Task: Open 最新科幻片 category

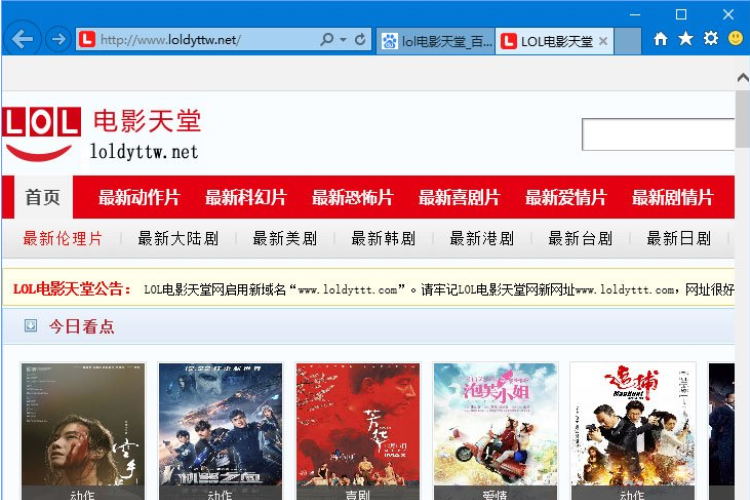Action: click(x=246, y=197)
